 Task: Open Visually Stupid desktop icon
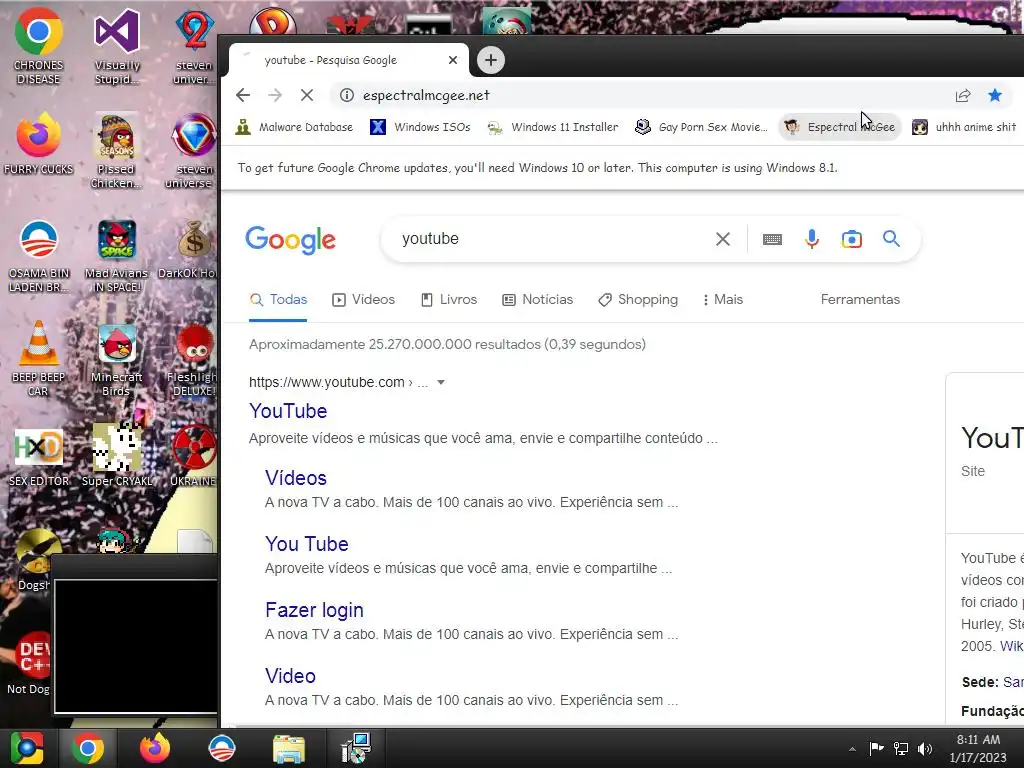point(117,46)
